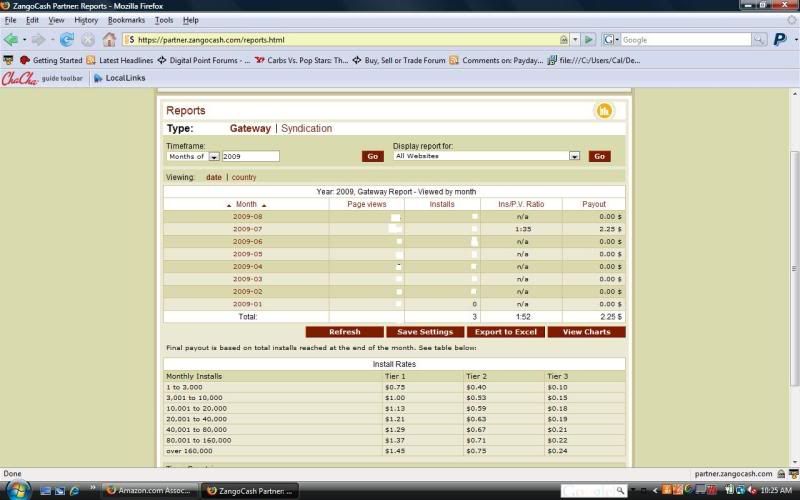Launch Internet Explorer from quick launch
The height and width of the screenshot is (500, 800).
click(x=74, y=491)
